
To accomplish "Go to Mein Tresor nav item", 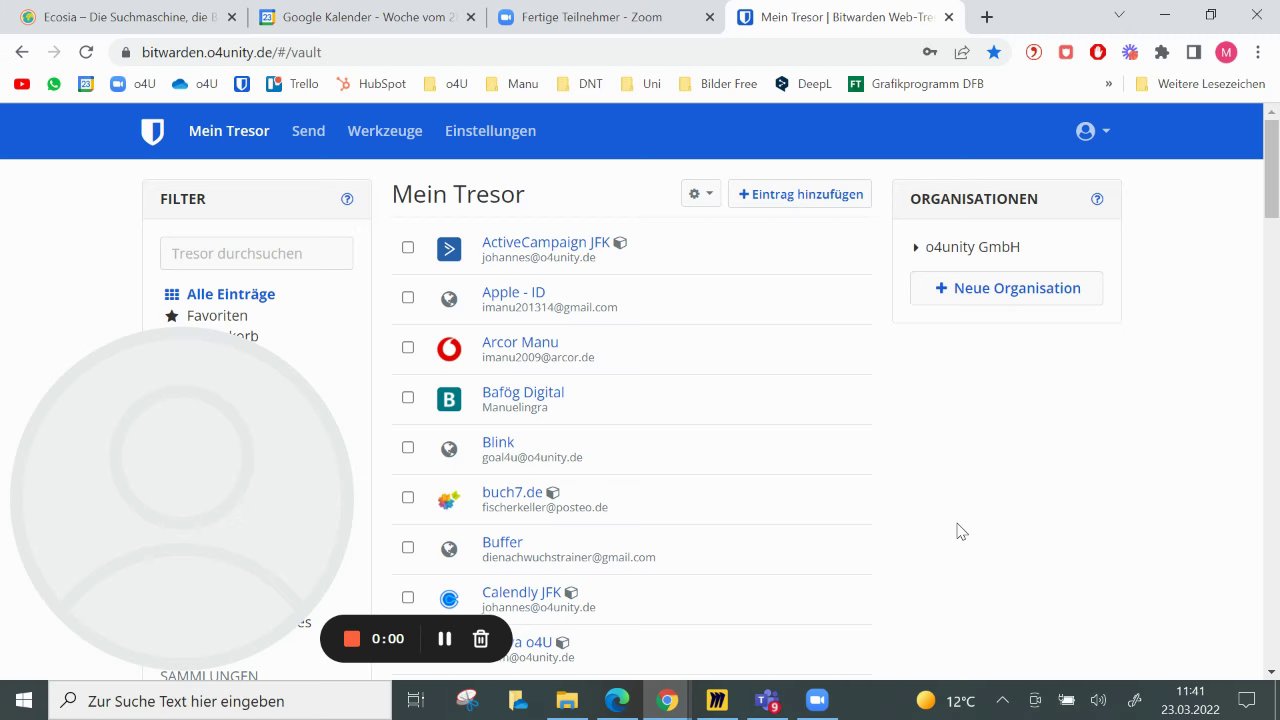I will pos(229,131).
